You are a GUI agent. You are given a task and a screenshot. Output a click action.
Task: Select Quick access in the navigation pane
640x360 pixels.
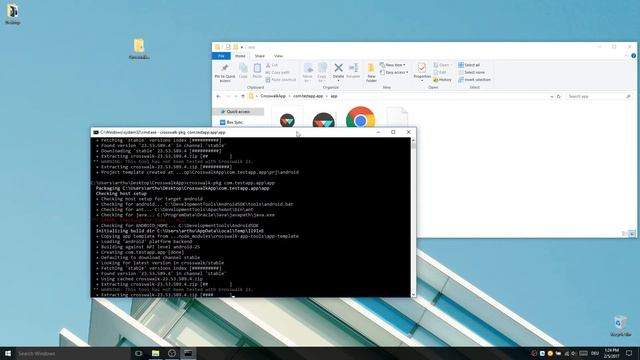coord(238,111)
